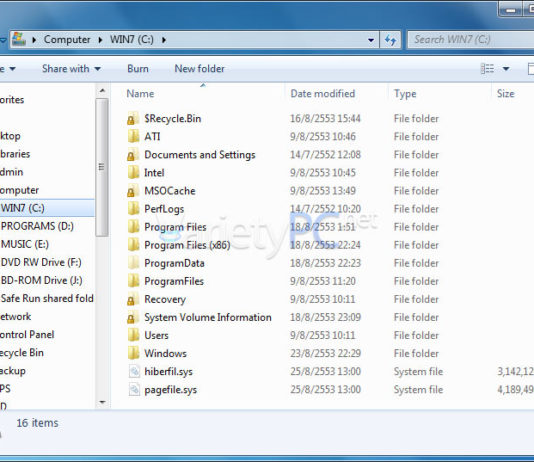This screenshot has height=462, width=534.
Task: Click the Recovery locked folder icon
Action: [133, 299]
